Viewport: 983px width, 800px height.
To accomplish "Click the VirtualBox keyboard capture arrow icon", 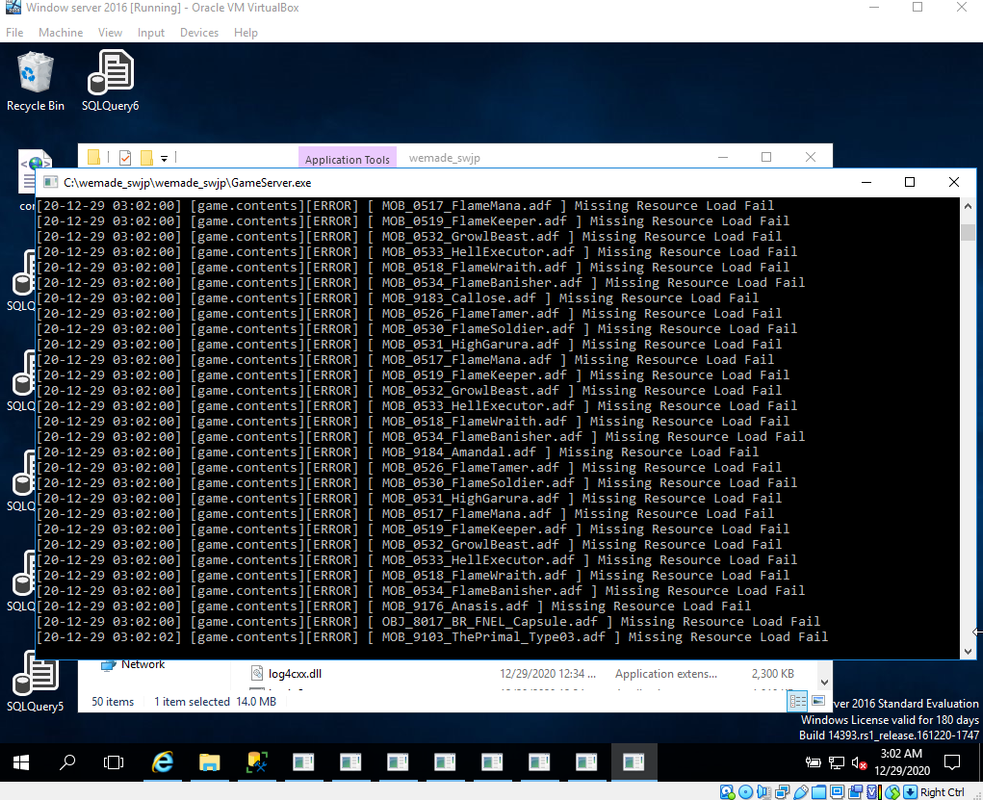I will (910, 792).
